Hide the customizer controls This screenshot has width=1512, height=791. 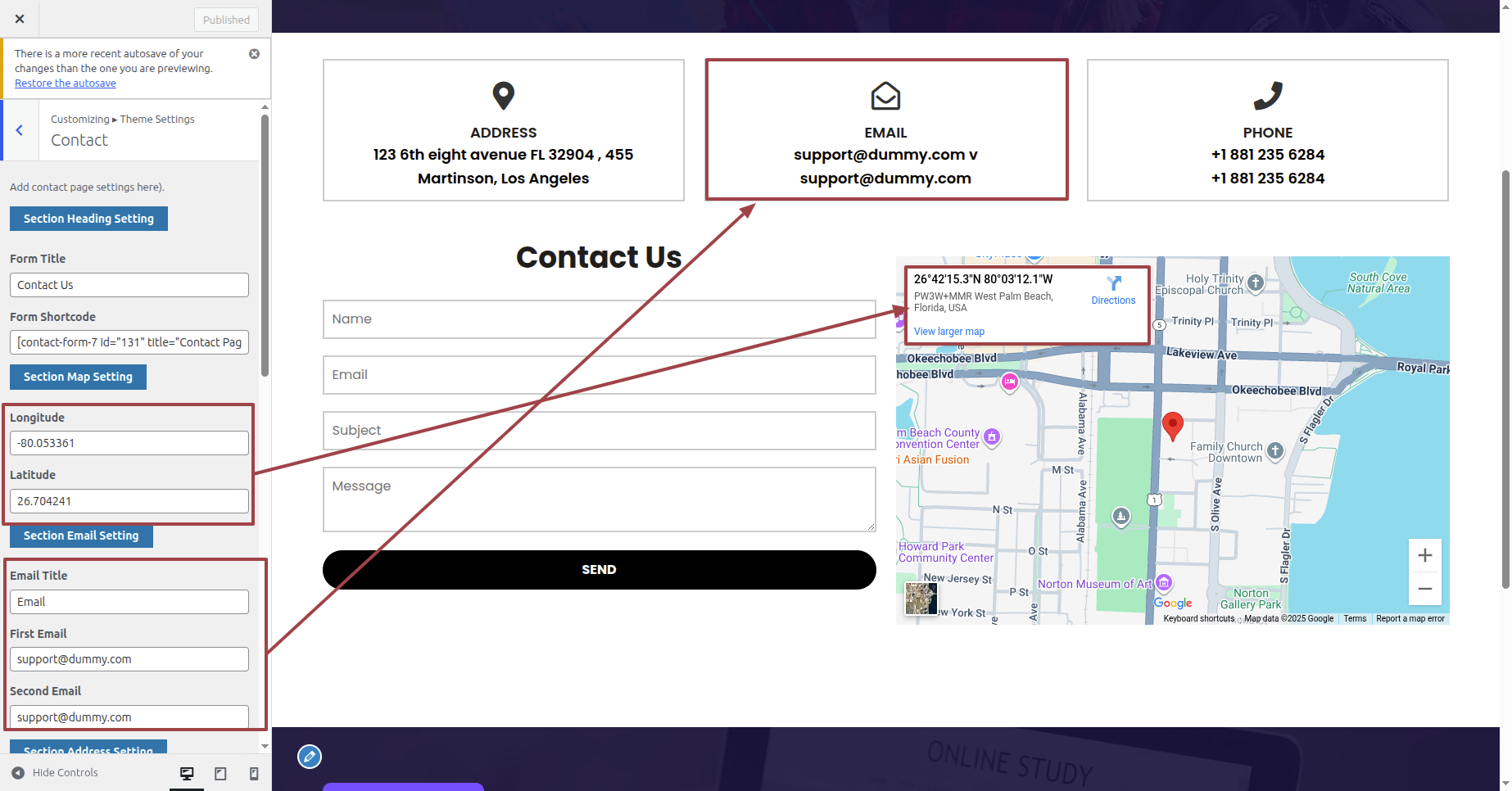point(56,773)
